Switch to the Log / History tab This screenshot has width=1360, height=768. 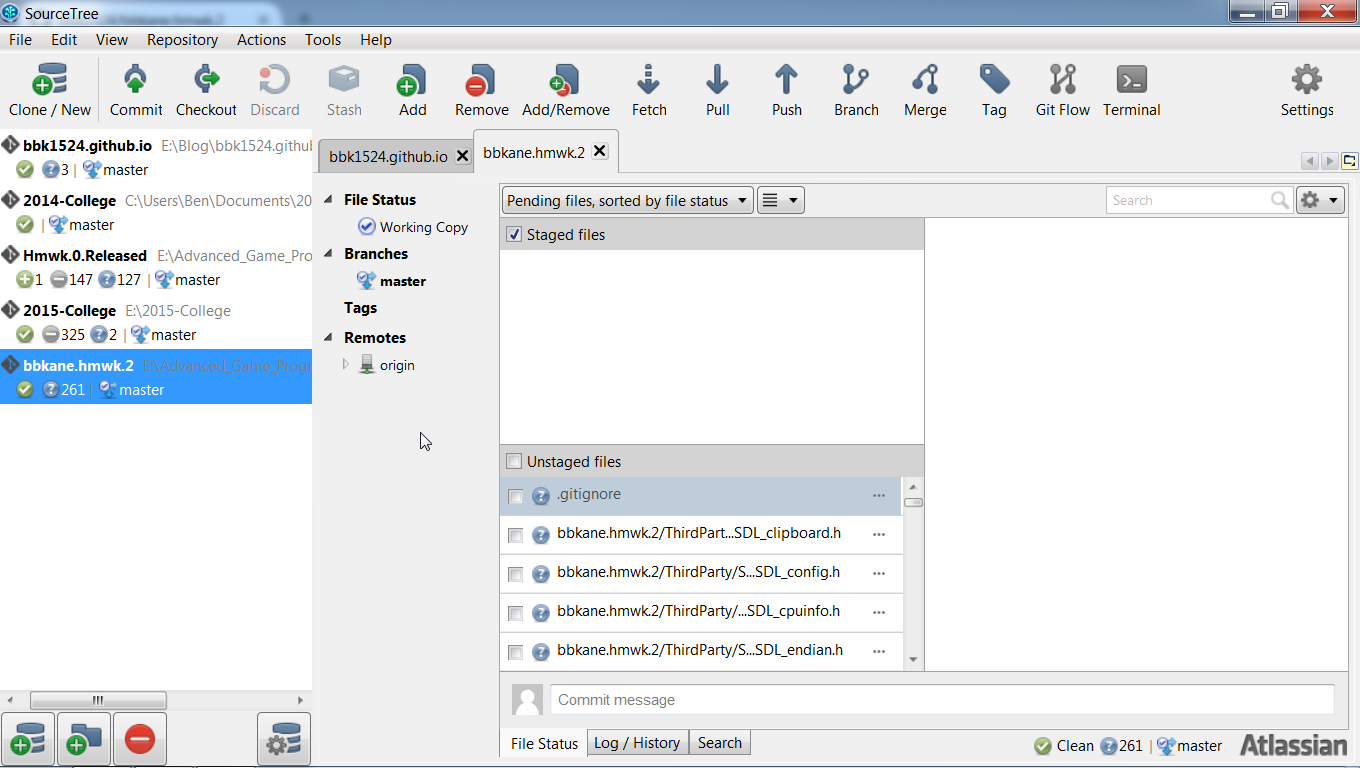(x=637, y=742)
